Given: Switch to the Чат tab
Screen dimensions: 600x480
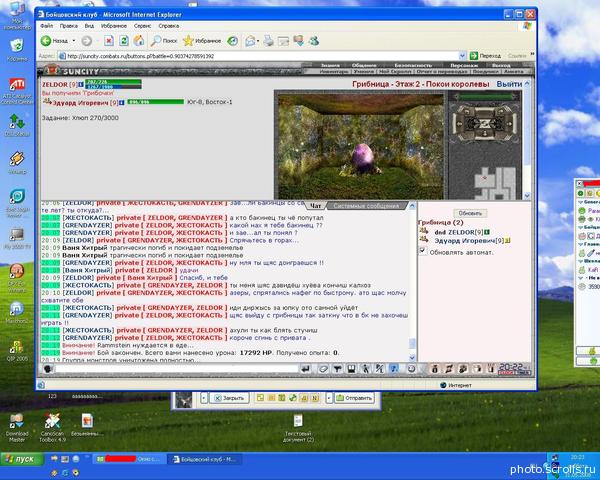Looking at the screenshot, I should pyautogui.click(x=315, y=206).
